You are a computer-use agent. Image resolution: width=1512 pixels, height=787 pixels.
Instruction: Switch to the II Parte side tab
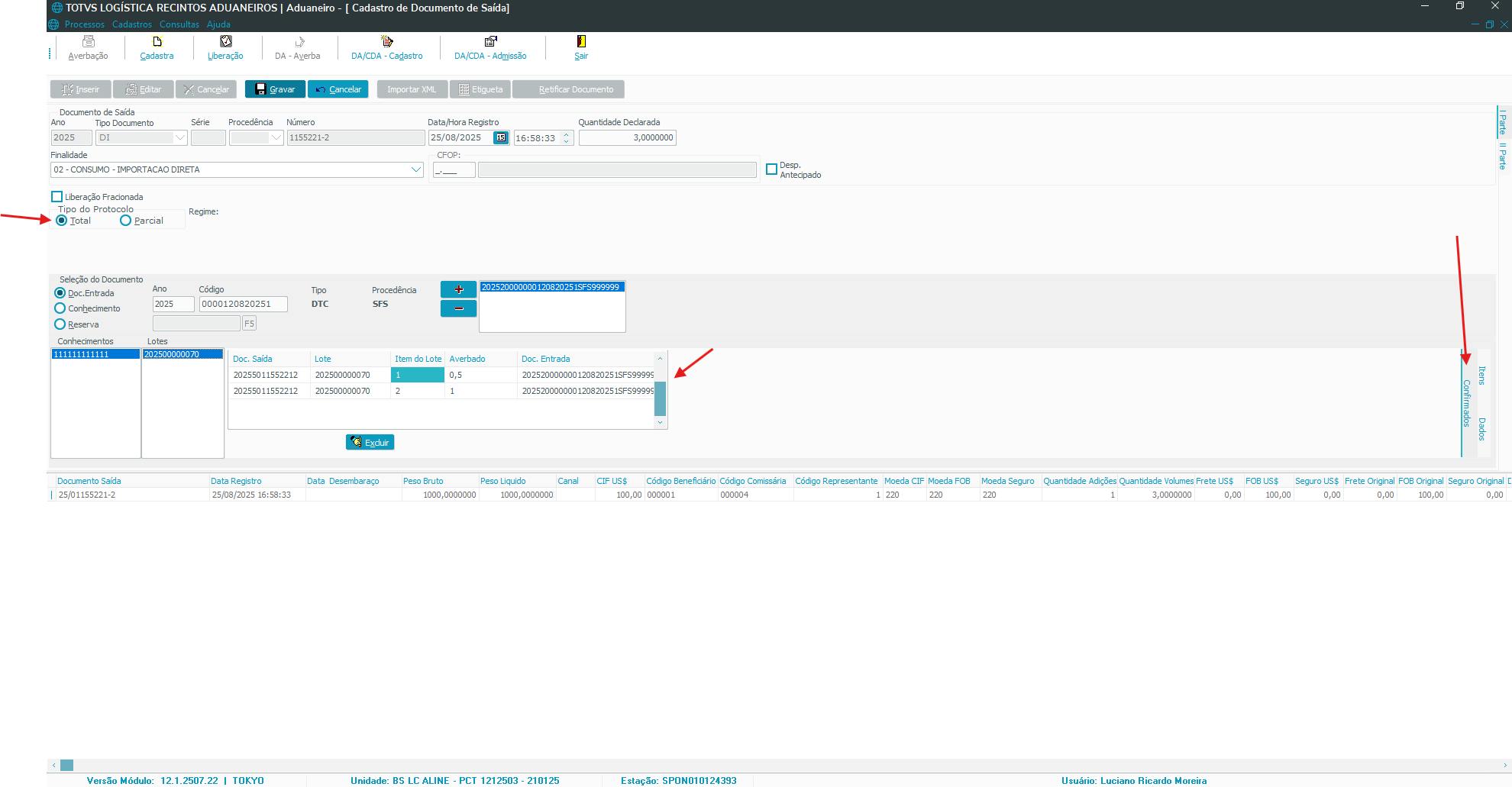(1502, 156)
